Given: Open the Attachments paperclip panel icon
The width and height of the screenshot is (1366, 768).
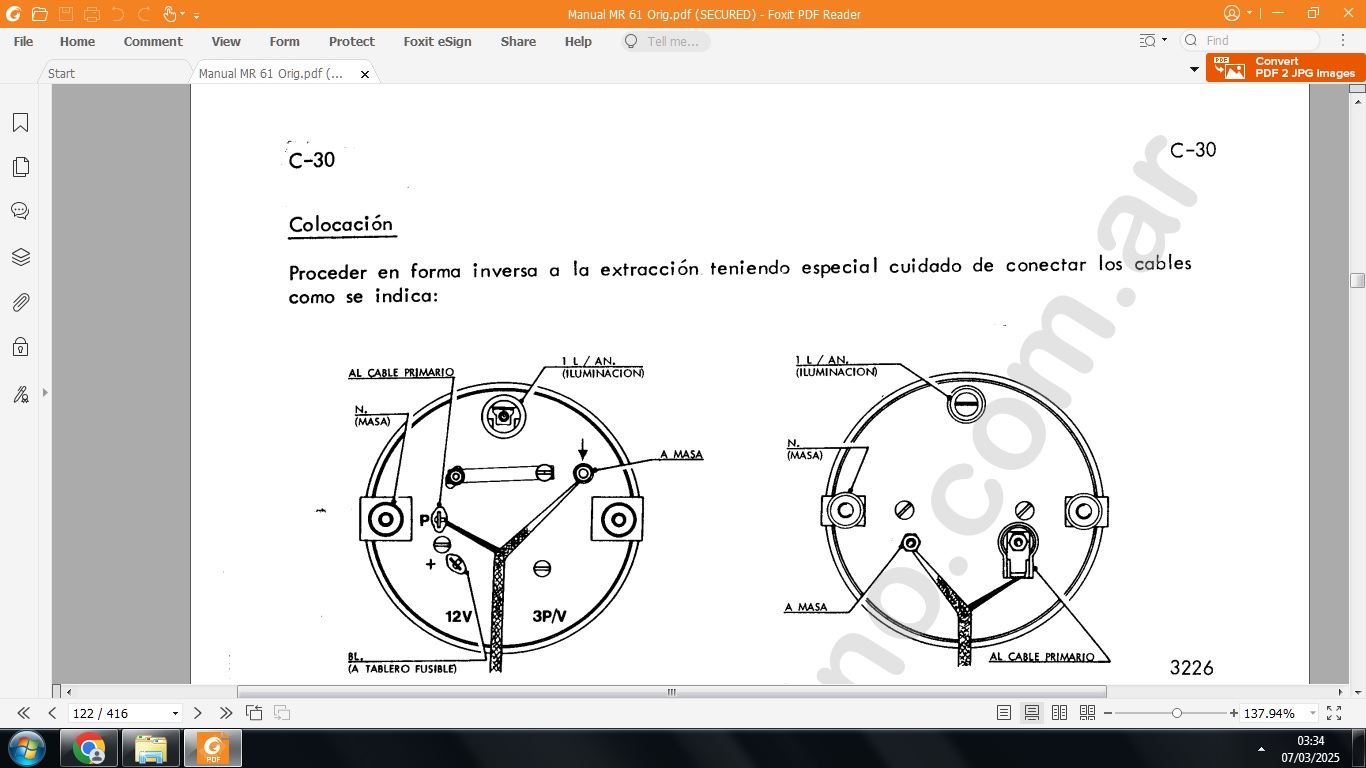Looking at the screenshot, I should (20, 302).
